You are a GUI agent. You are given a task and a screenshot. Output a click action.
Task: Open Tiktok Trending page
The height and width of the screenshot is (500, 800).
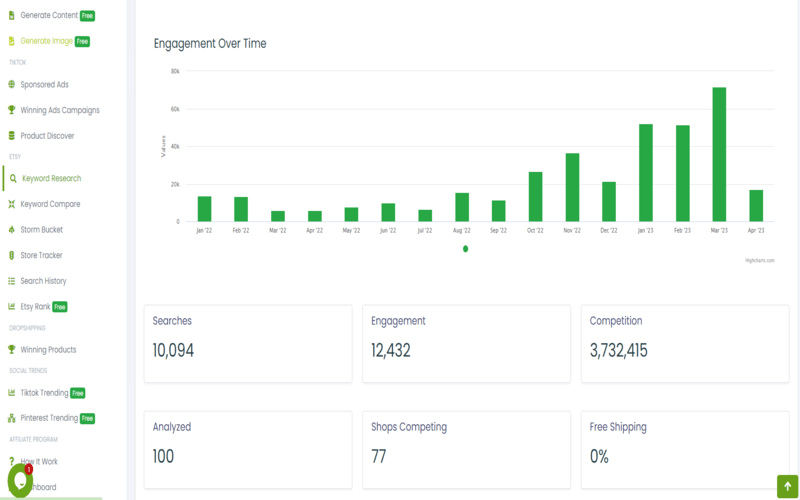coord(44,393)
